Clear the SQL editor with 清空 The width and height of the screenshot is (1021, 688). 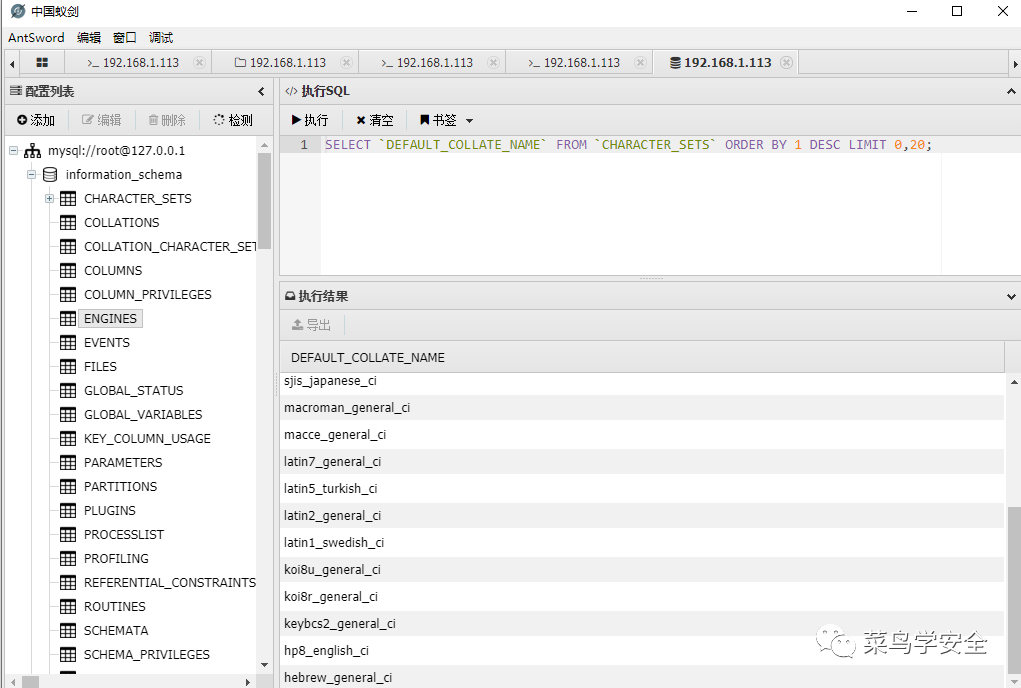[374, 120]
